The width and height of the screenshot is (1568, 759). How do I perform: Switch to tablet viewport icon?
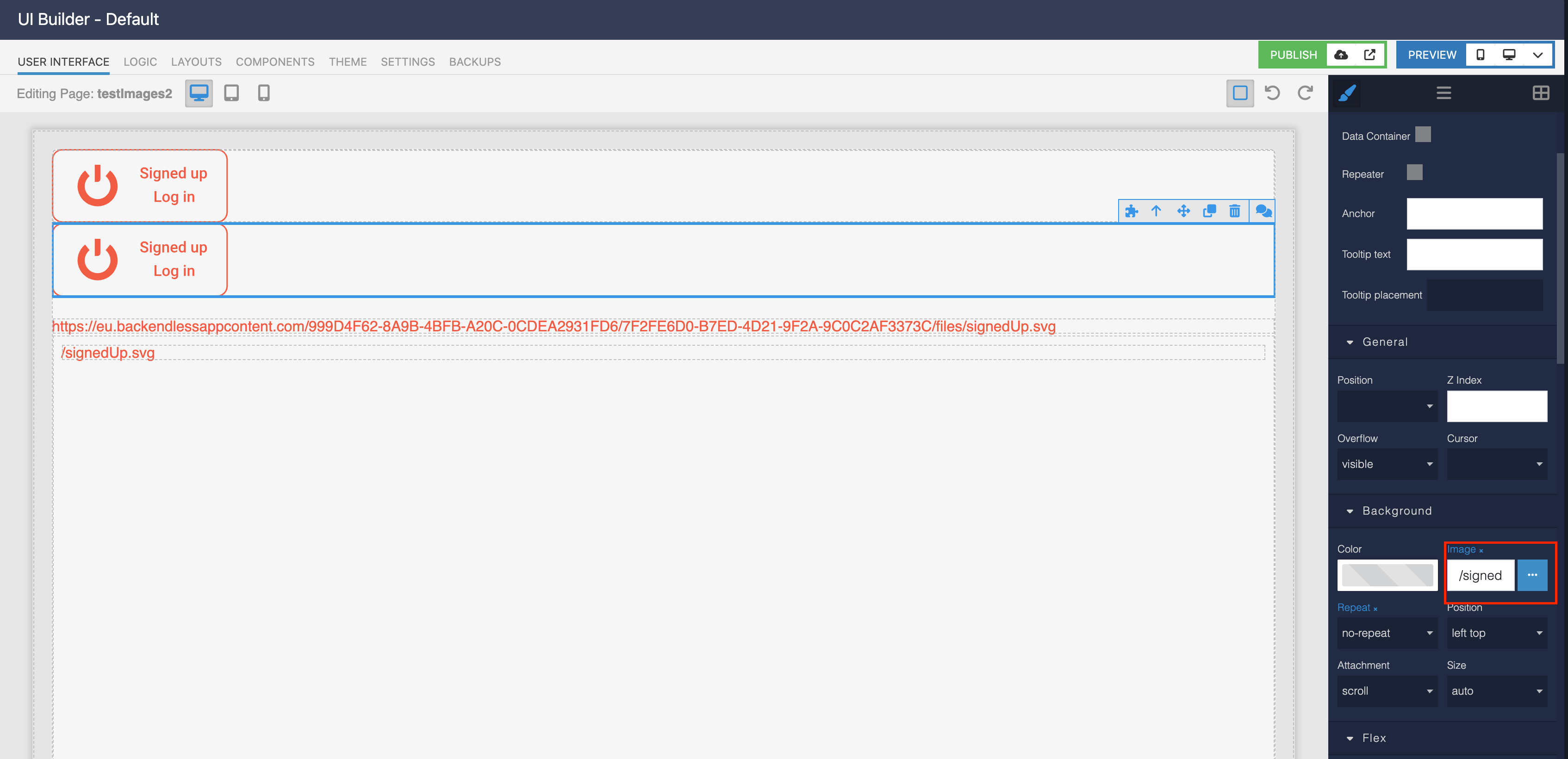pos(231,93)
